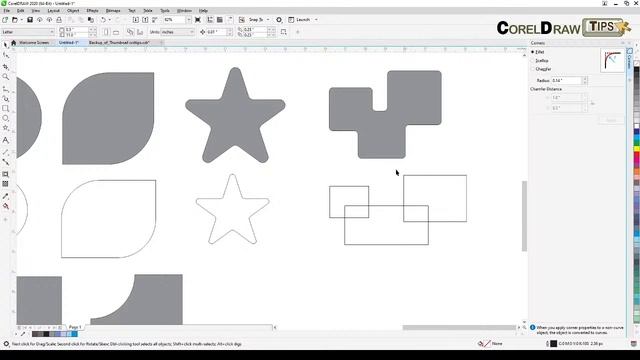This screenshot has height=360, width=640.
Task: Select the Fillet radio button
Action: 533,52
